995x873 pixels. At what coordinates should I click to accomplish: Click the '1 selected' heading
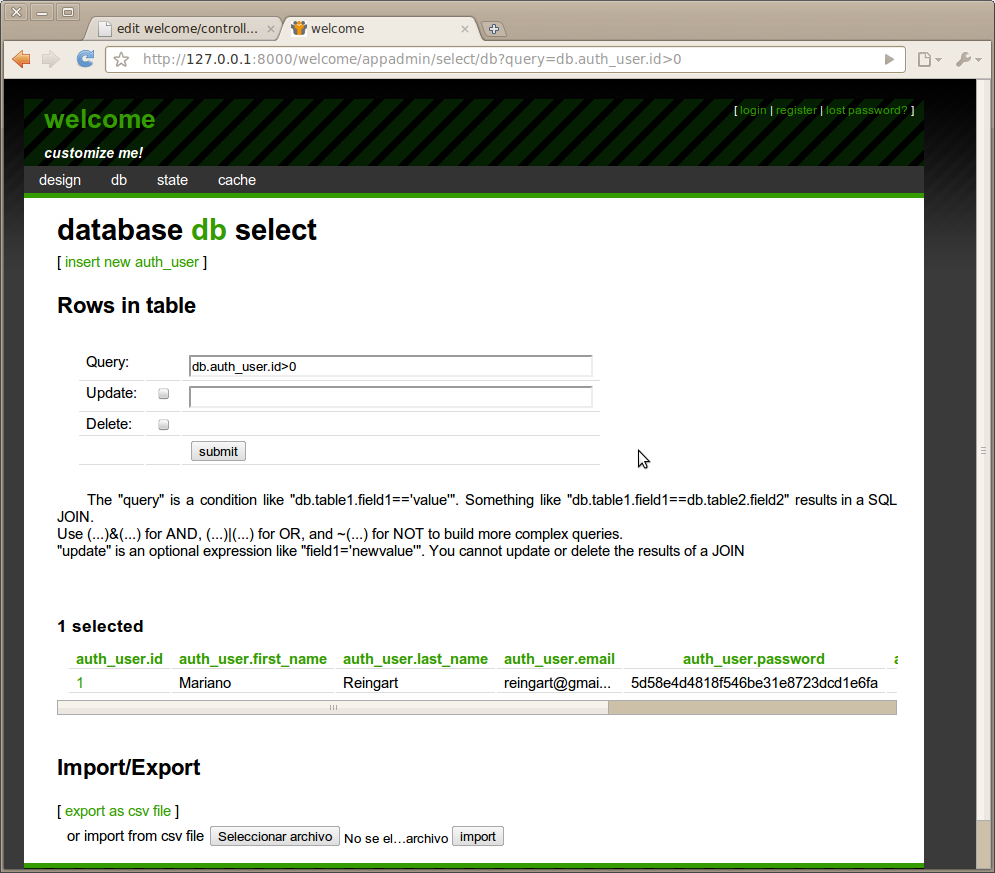pyautogui.click(x=100, y=626)
